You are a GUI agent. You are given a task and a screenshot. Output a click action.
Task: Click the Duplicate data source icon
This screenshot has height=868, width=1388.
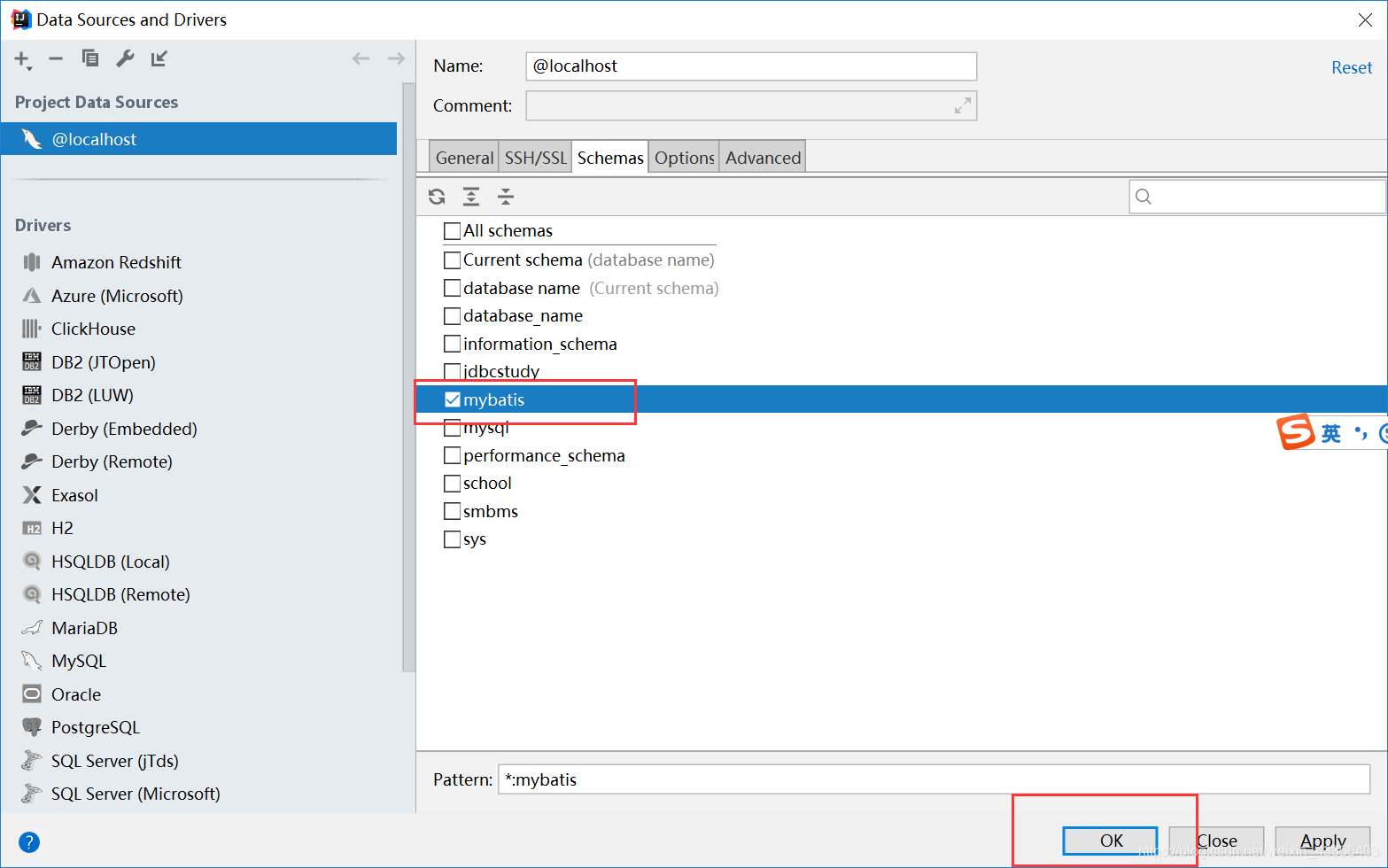[x=90, y=58]
